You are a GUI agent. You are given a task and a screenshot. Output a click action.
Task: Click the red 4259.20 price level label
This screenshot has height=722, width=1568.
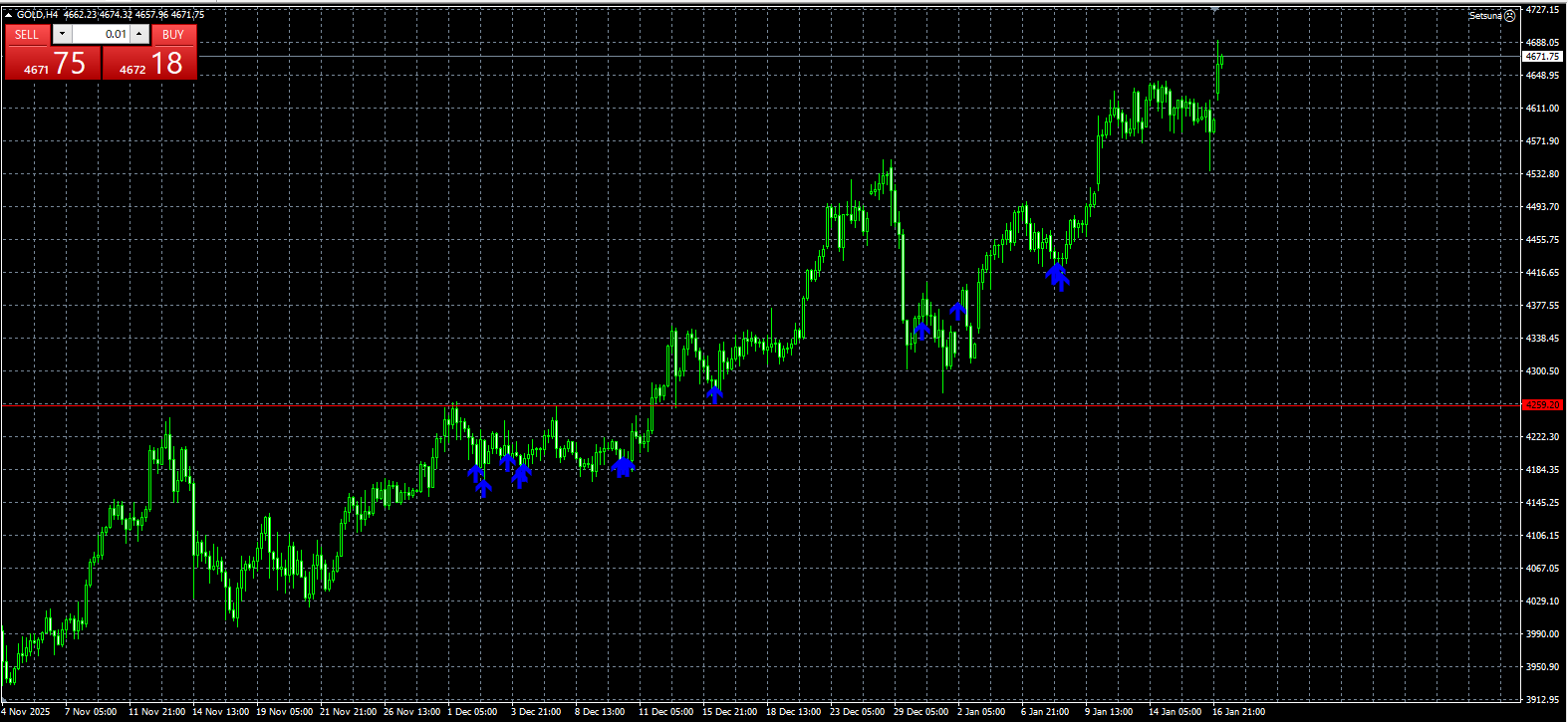(x=1542, y=404)
